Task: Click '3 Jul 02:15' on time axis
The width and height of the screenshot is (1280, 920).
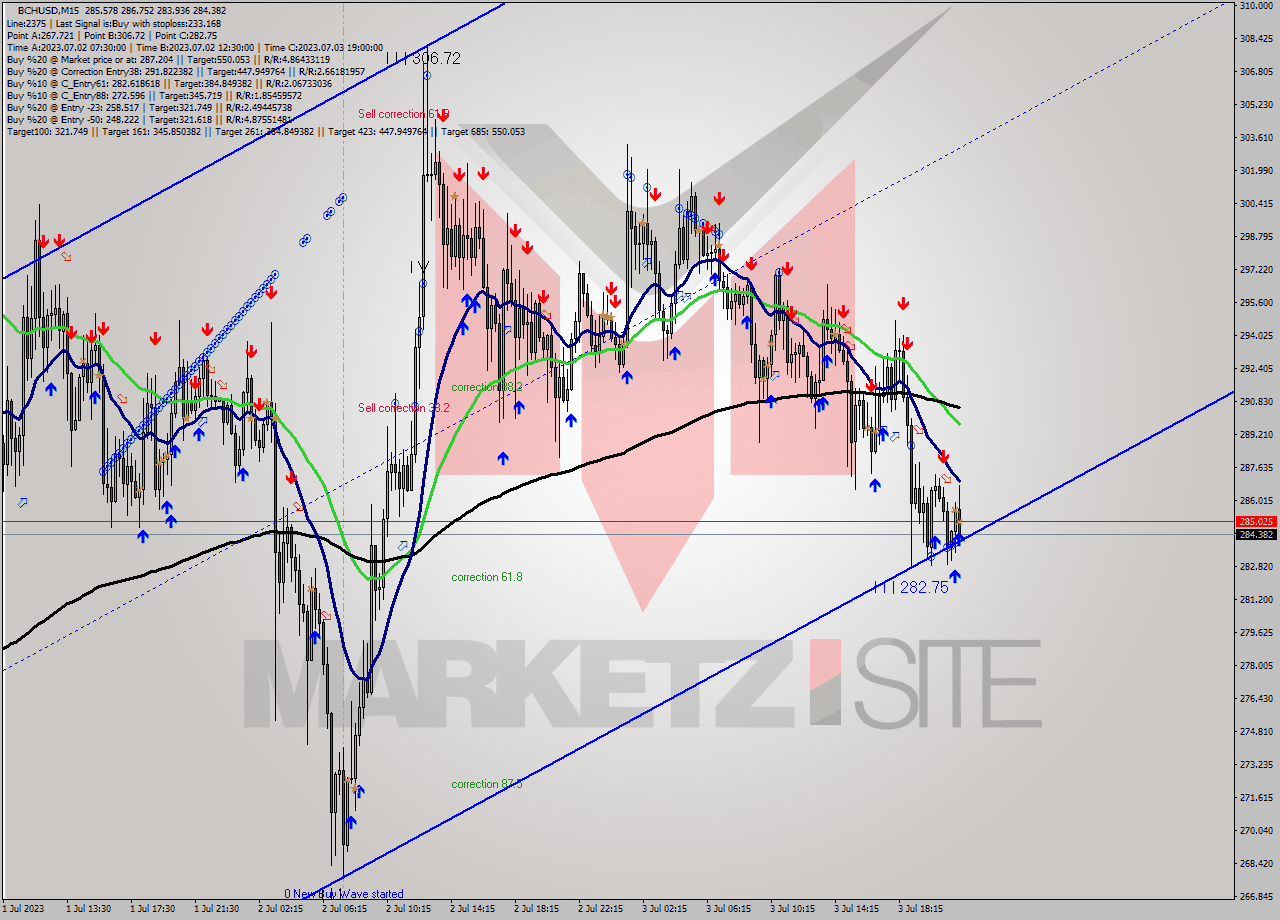Action: (x=664, y=909)
